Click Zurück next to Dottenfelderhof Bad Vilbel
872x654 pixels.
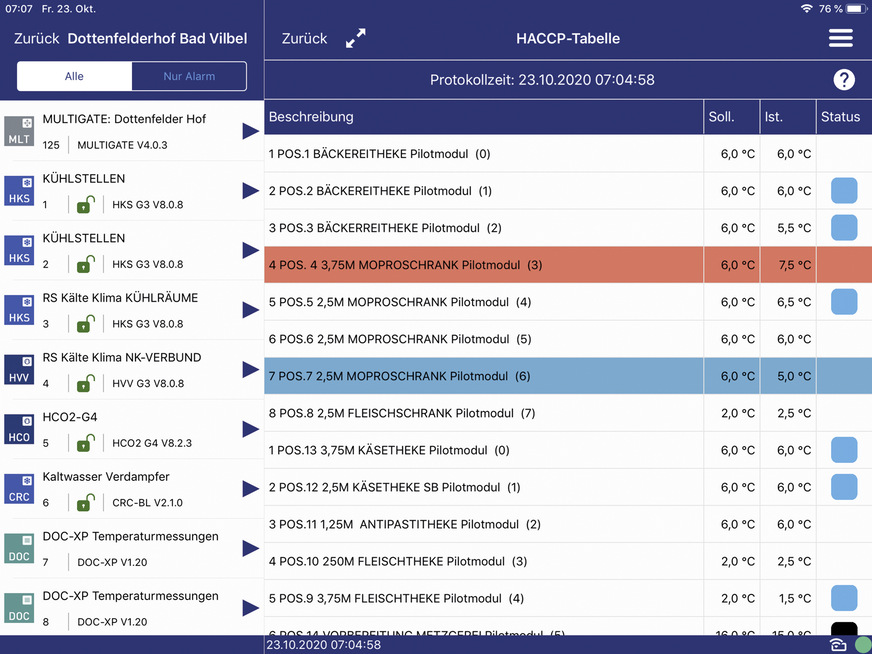tap(34, 38)
